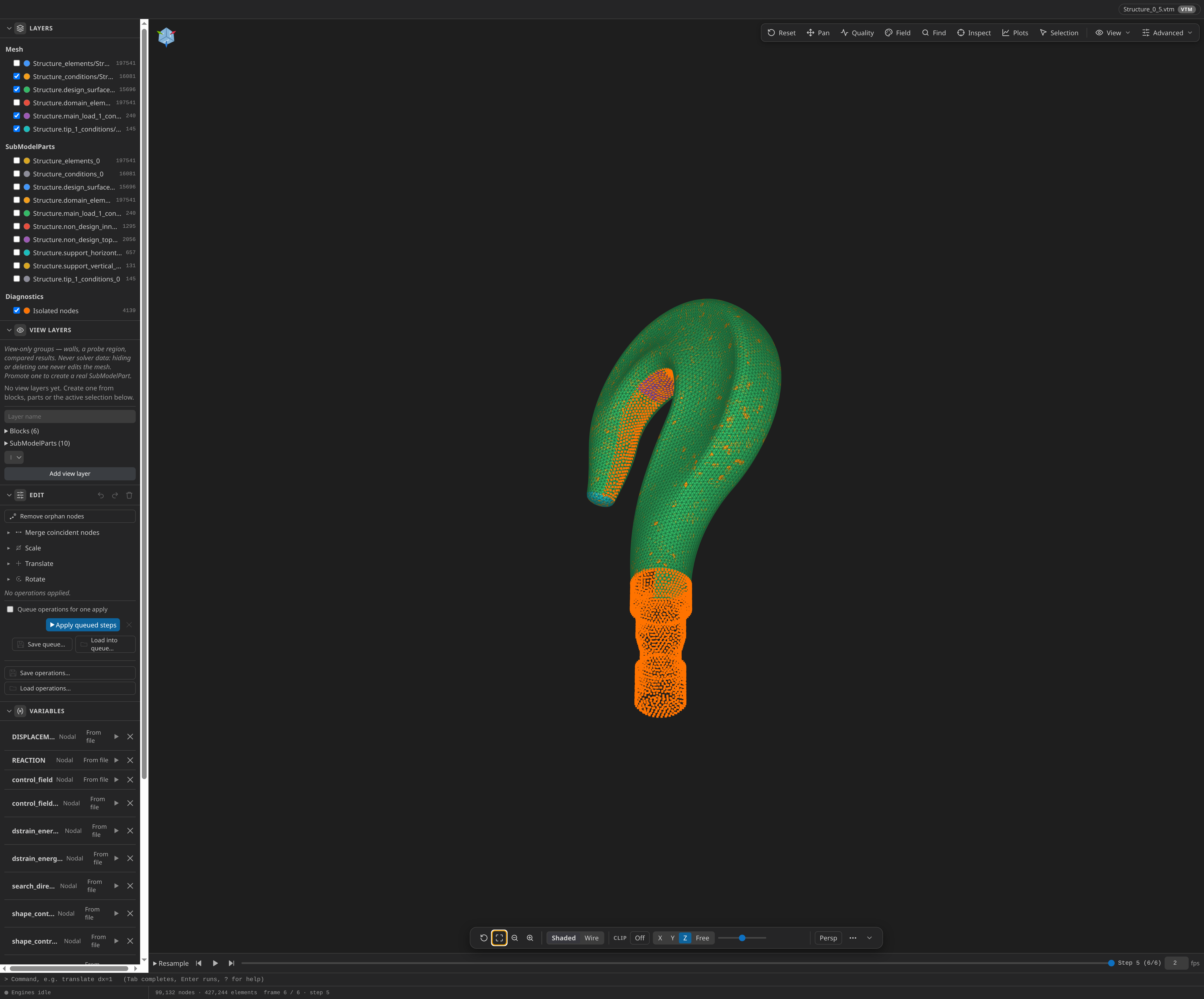This screenshot has height=999, width=1204.
Task: Expand the Blocks (6) tree
Action: pos(22,431)
